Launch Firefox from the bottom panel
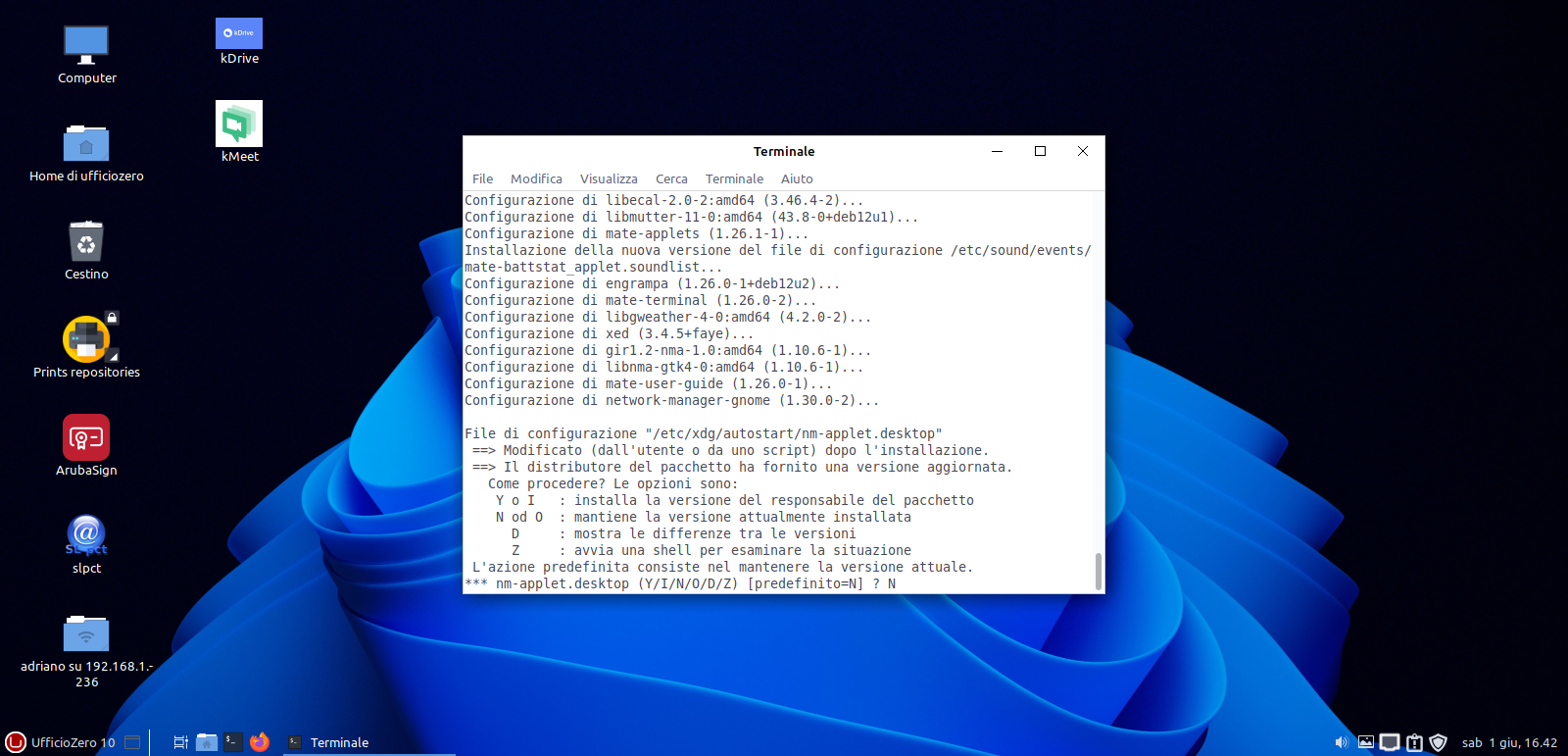The image size is (1568, 756). (x=259, y=742)
